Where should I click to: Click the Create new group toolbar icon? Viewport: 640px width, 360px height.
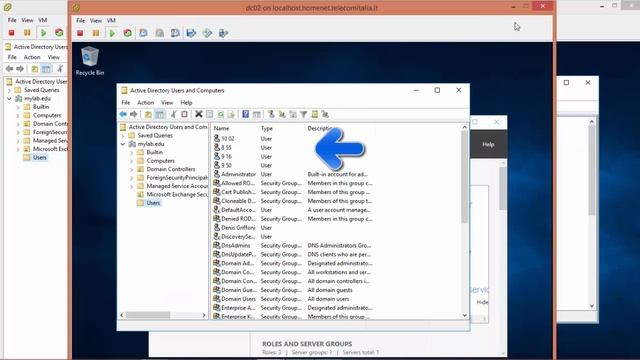click(x=282, y=114)
